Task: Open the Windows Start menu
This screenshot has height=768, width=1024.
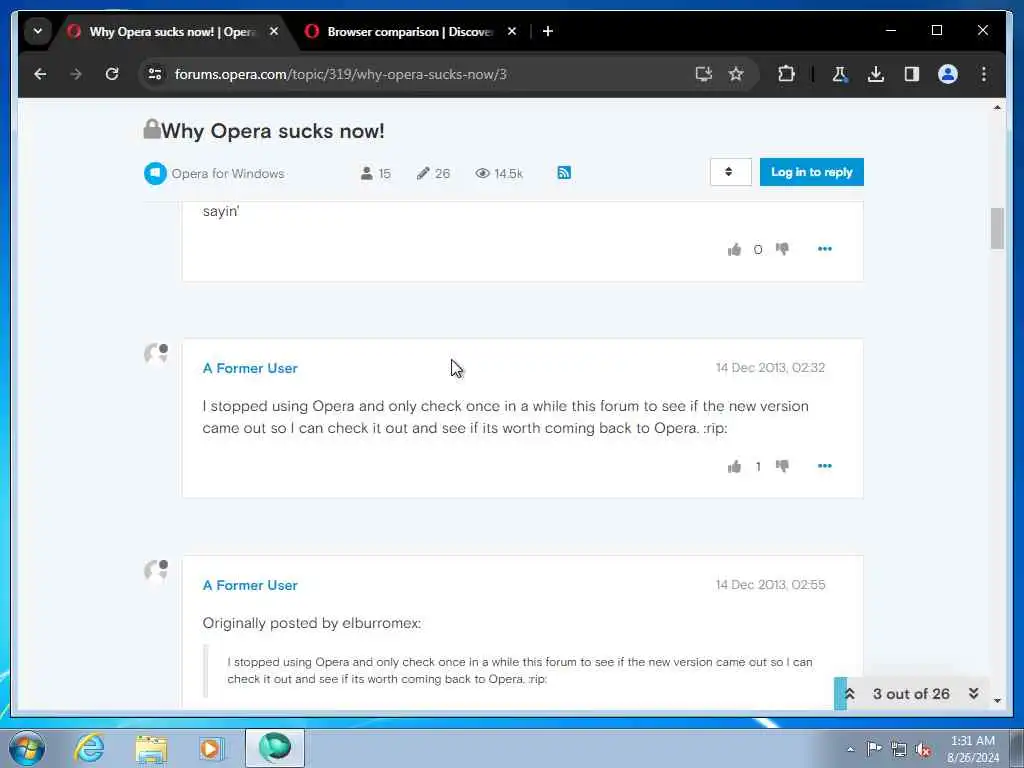Action: [27, 748]
